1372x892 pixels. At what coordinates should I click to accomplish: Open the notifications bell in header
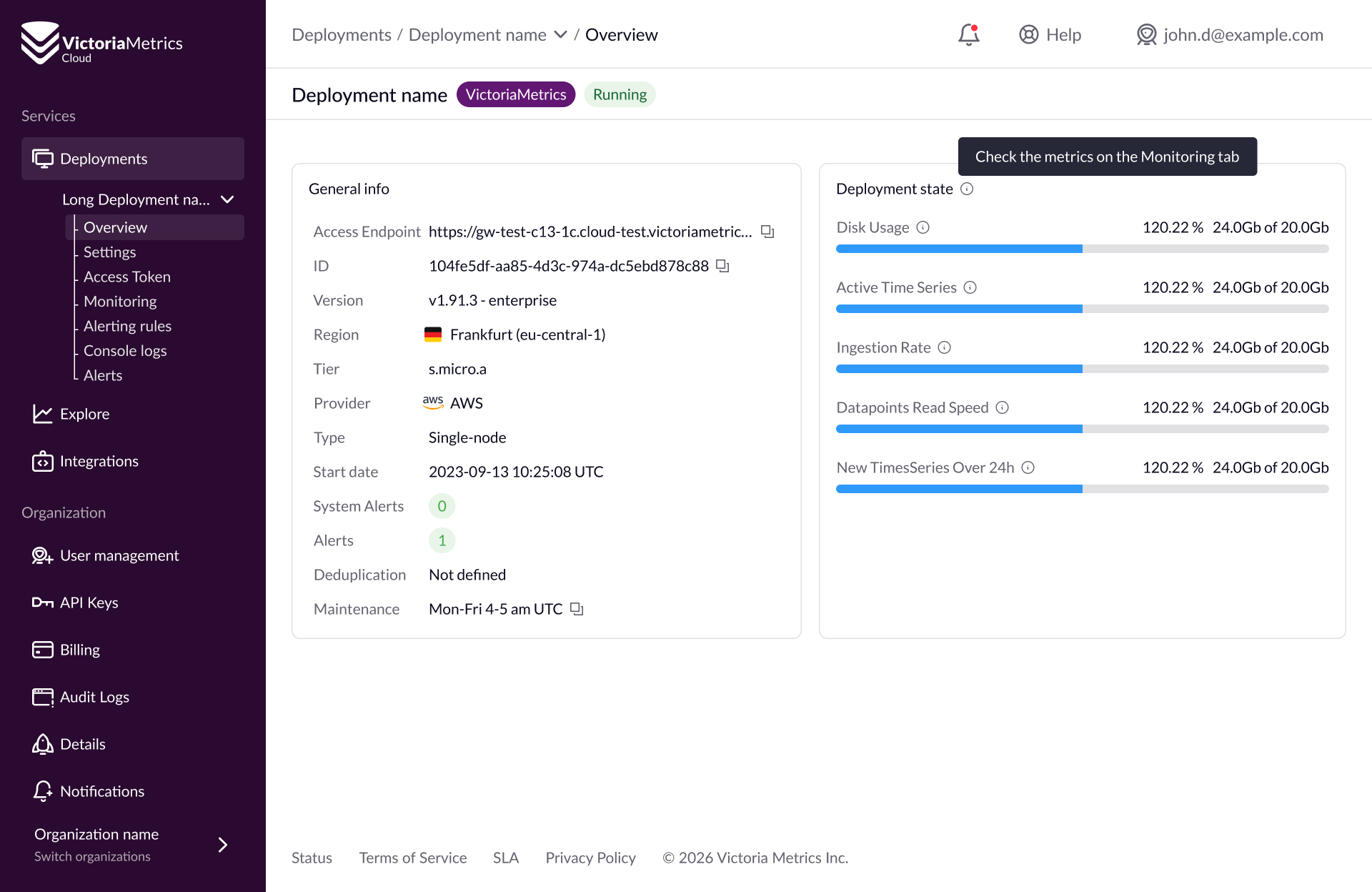968,34
